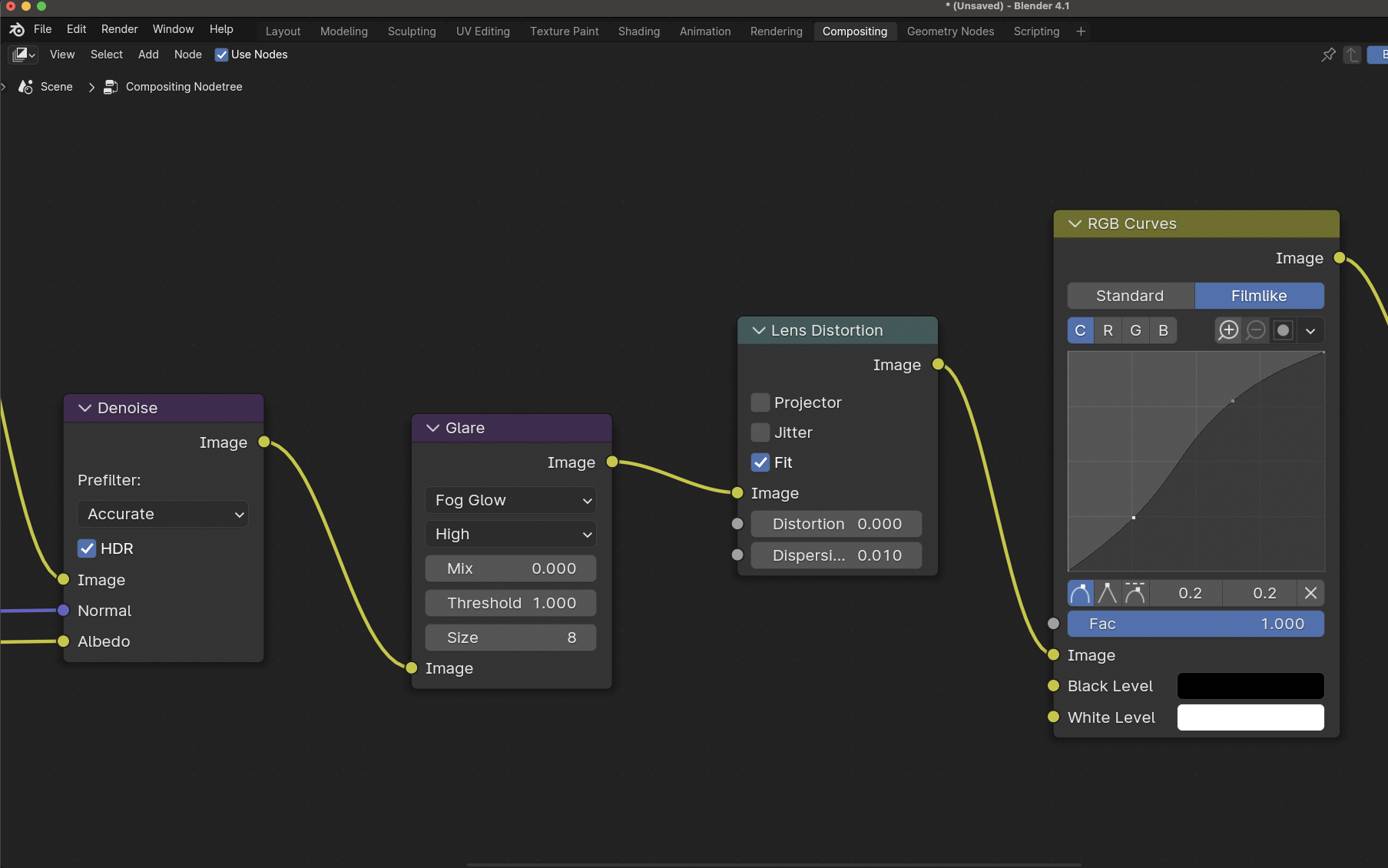Image resolution: width=1388 pixels, height=868 pixels.
Task: Open the Add menu in header
Action: point(148,55)
